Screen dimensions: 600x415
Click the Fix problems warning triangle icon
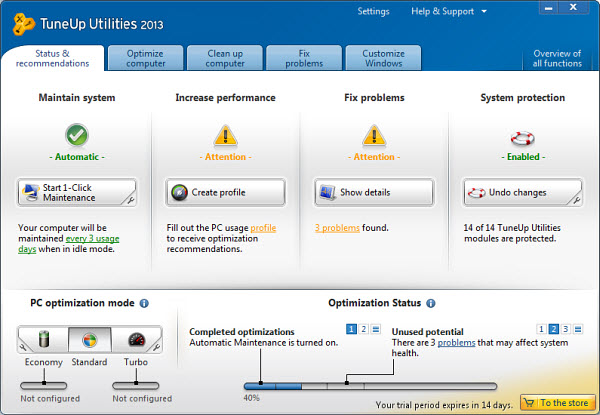click(x=374, y=135)
